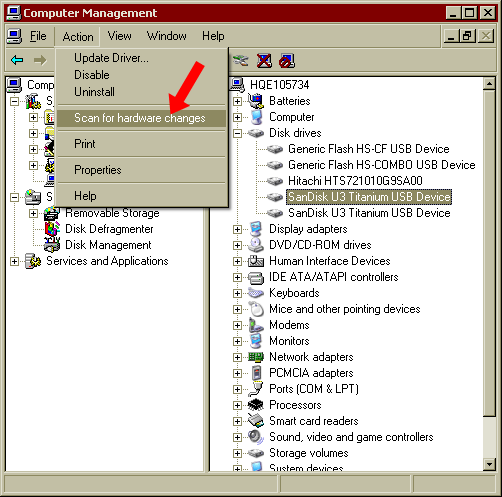Click the Disable device toolbar icon
The height and width of the screenshot is (497, 502).
287,61
